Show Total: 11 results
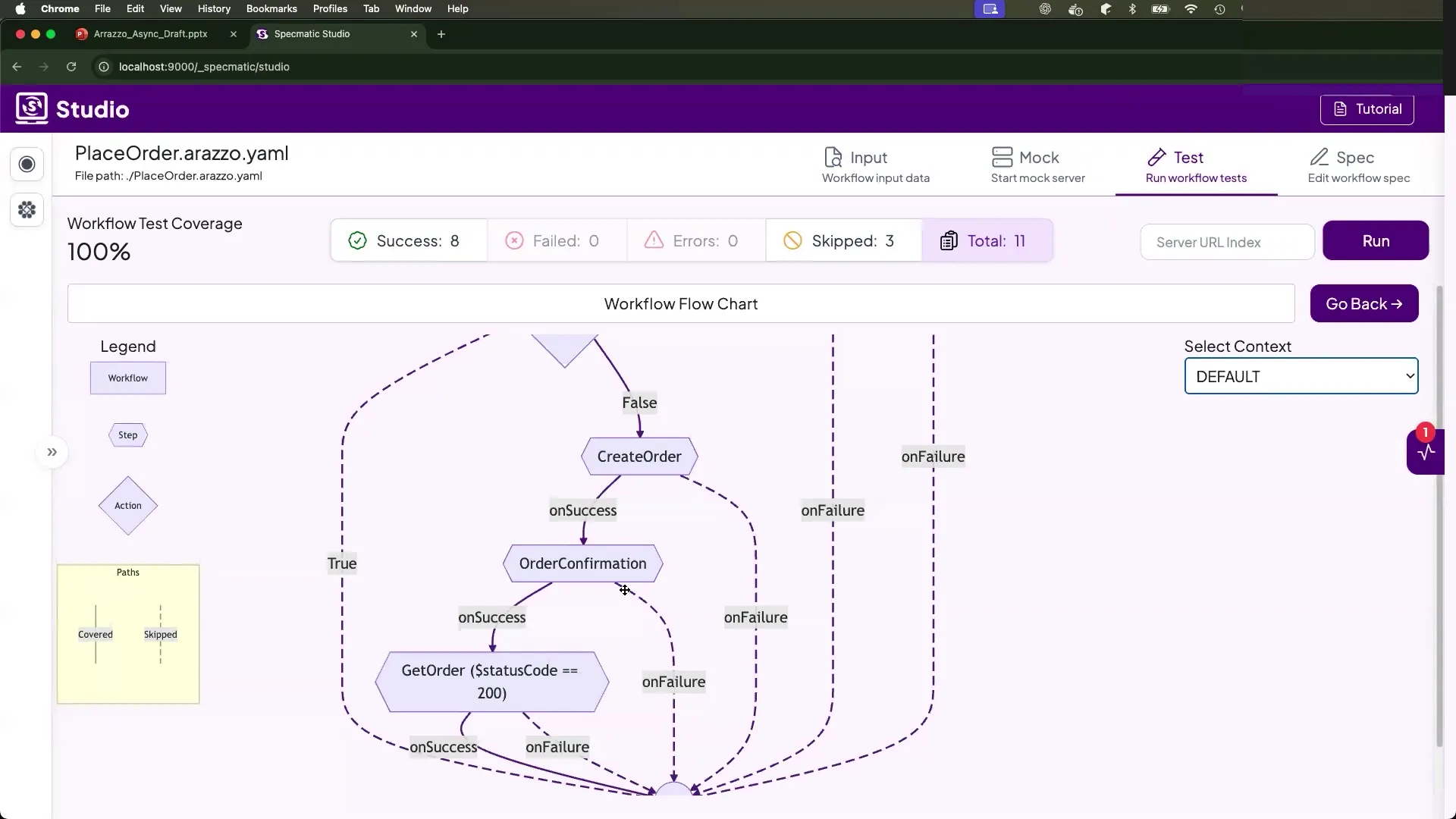Viewport: 1456px width, 819px height. (987, 240)
